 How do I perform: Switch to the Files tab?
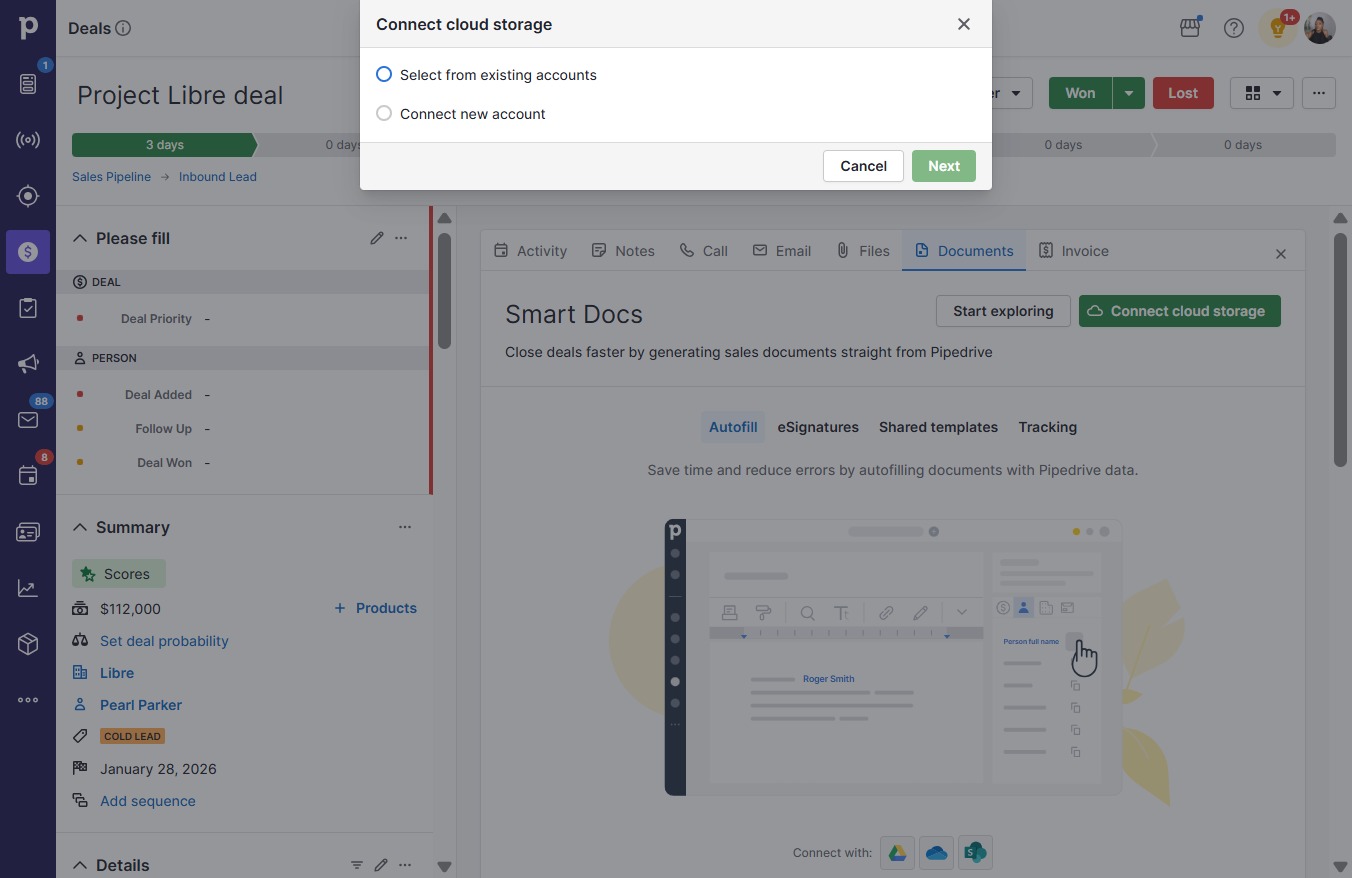tap(863, 251)
